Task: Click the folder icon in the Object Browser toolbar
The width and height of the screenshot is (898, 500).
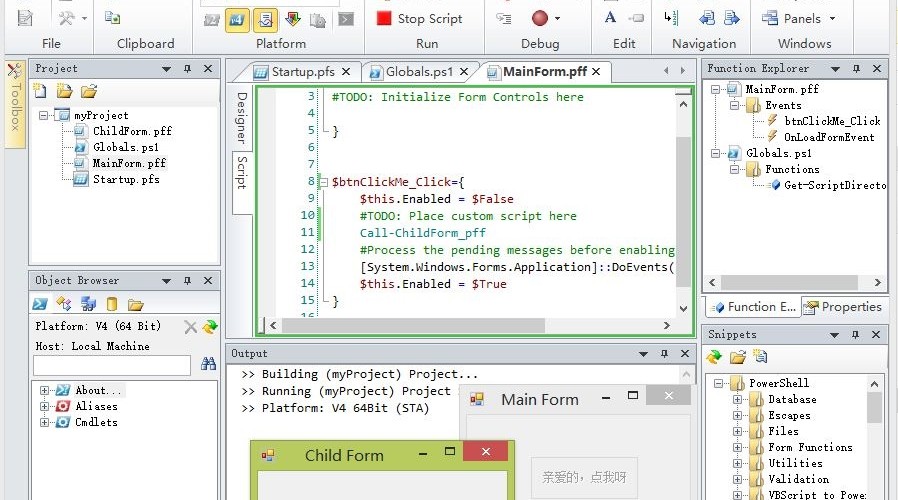Action: tap(136, 304)
